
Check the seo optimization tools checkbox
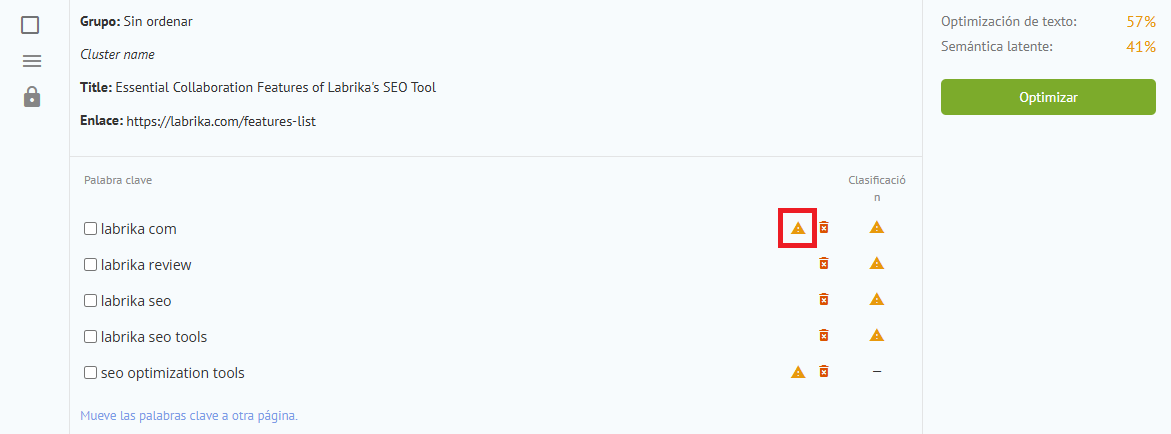tap(90, 372)
